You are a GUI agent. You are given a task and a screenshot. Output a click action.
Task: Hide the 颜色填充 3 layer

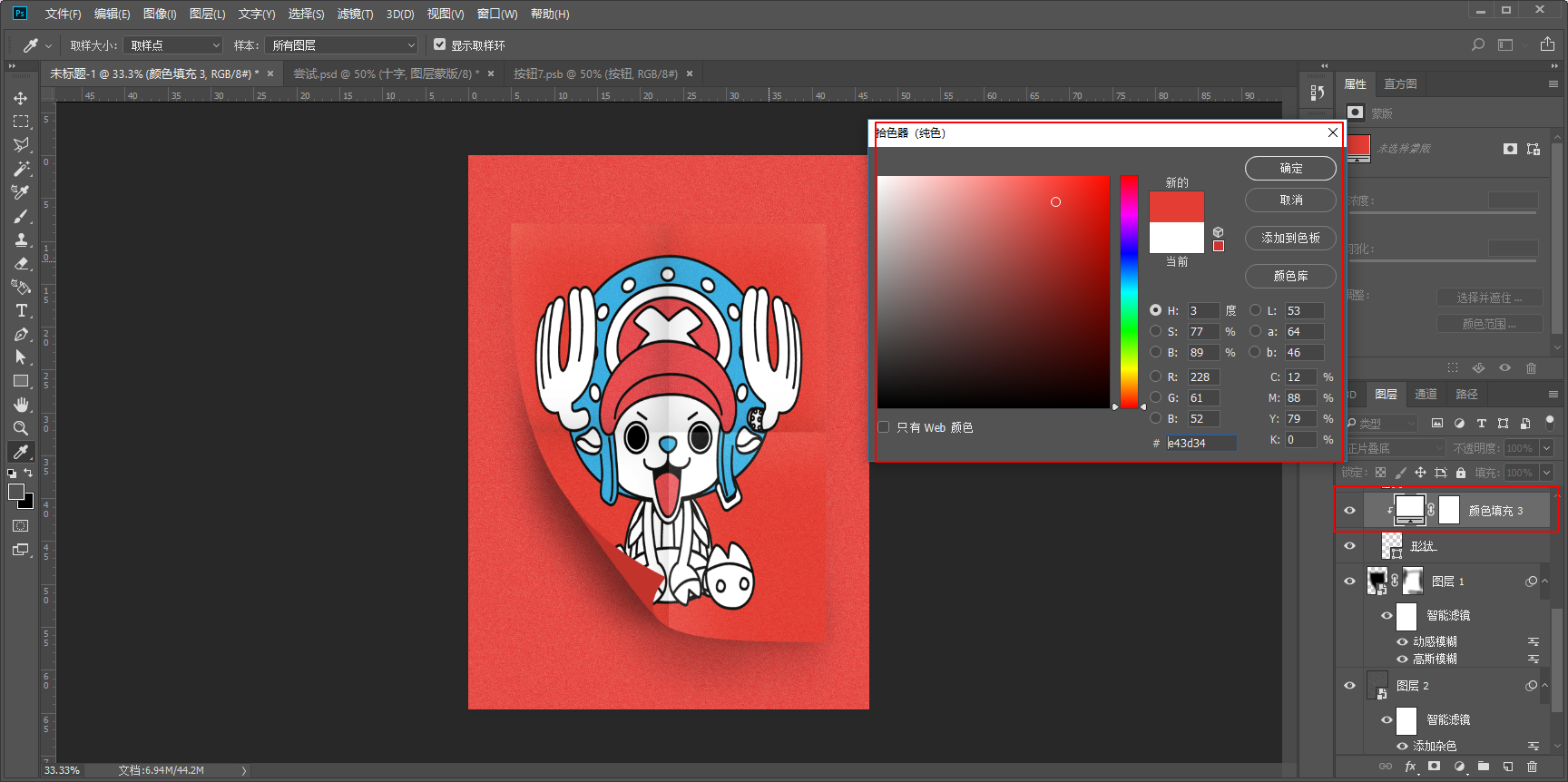pos(1350,511)
